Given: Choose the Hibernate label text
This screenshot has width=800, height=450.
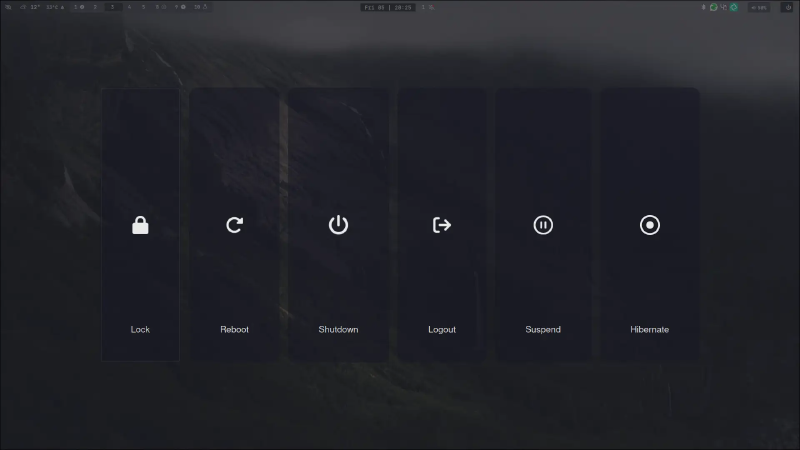Looking at the screenshot, I should pyautogui.click(x=649, y=330).
